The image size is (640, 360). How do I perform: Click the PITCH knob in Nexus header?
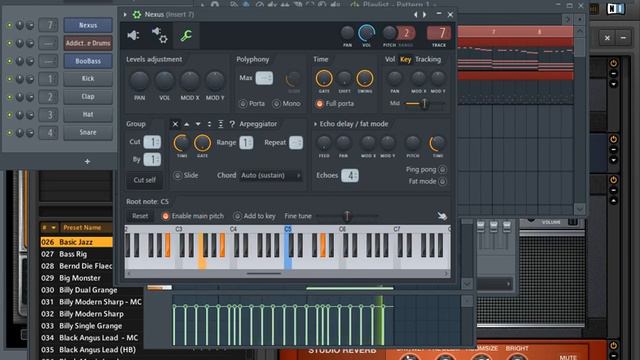click(389, 33)
